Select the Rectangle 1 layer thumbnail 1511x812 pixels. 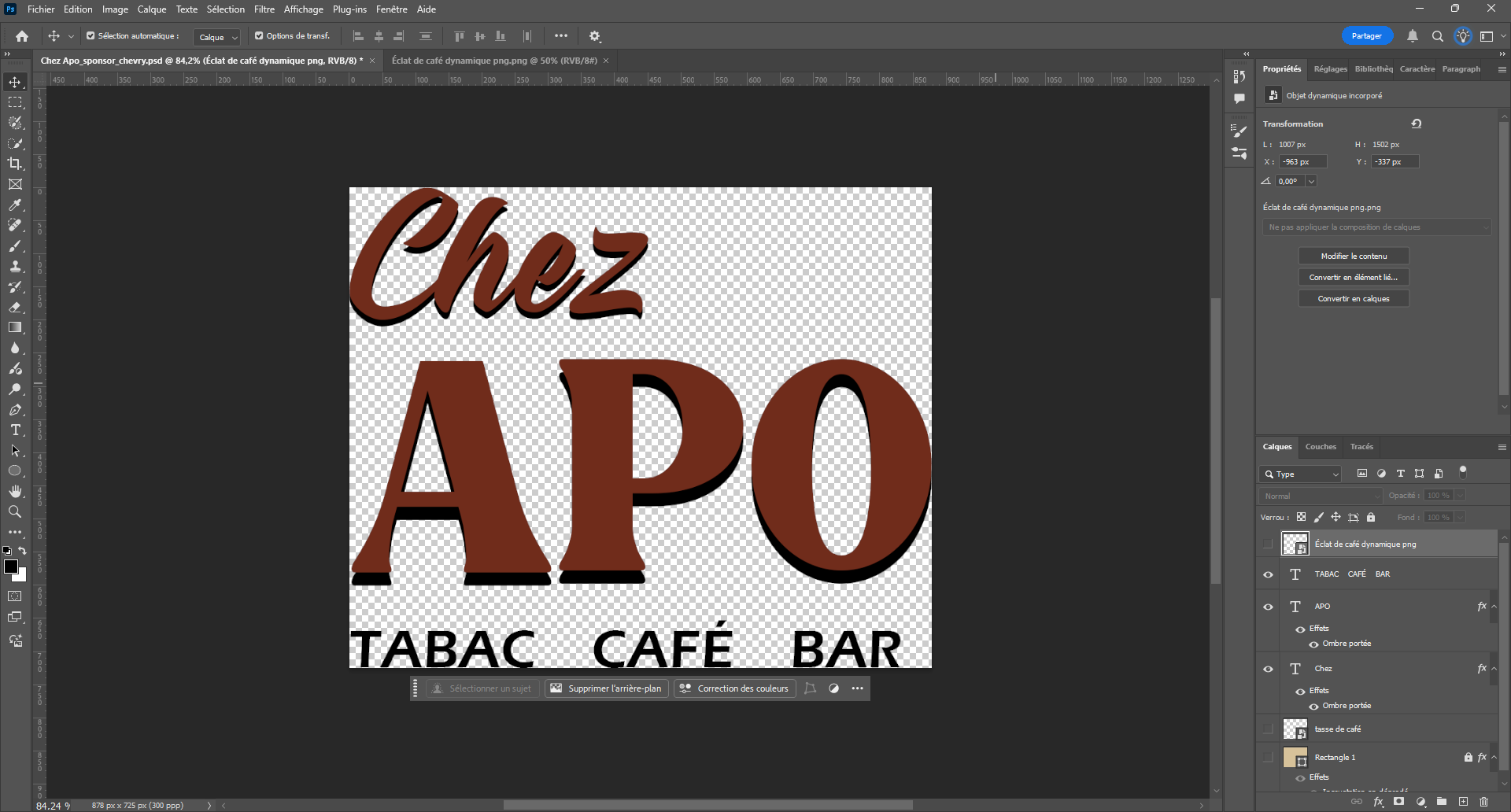tap(1295, 758)
